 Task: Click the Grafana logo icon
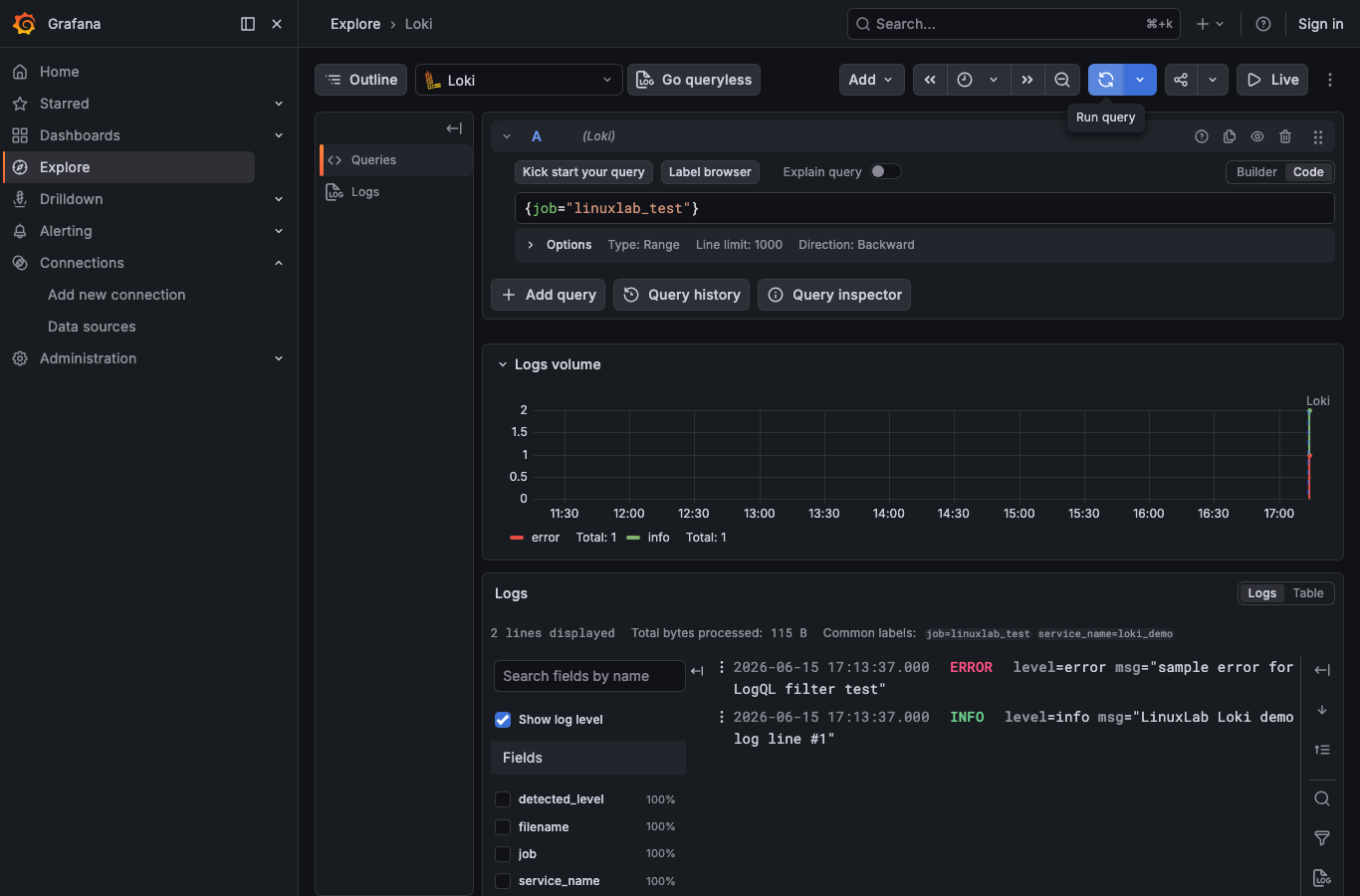pyautogui.click(x=24, y=24)
